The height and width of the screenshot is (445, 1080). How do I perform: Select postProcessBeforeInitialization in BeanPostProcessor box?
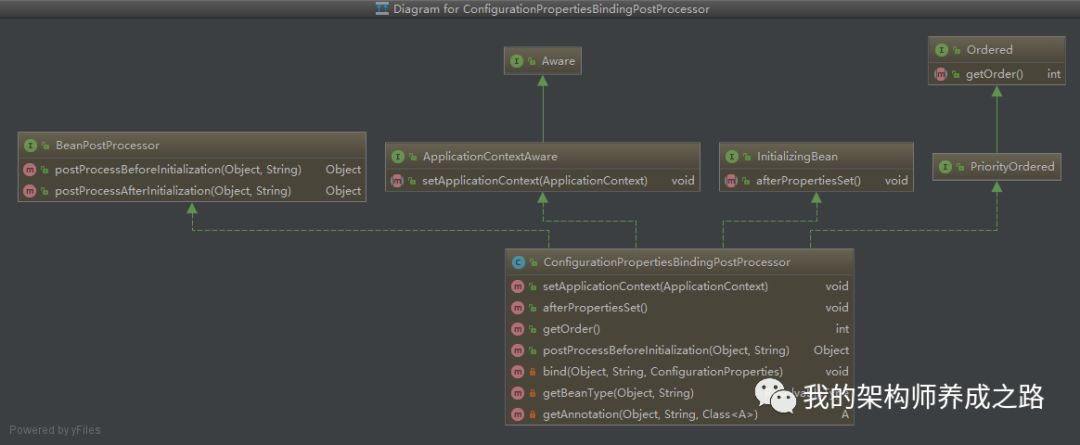click(x=178, y=169)
